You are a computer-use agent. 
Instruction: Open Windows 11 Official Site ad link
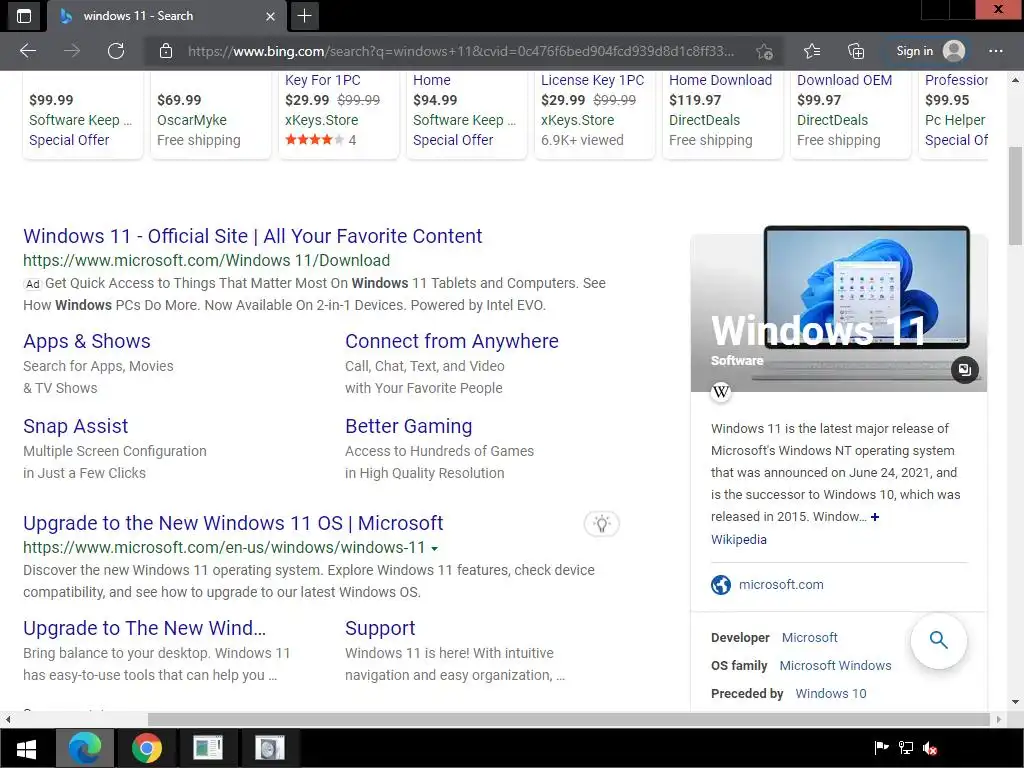[x=253, y=236]
